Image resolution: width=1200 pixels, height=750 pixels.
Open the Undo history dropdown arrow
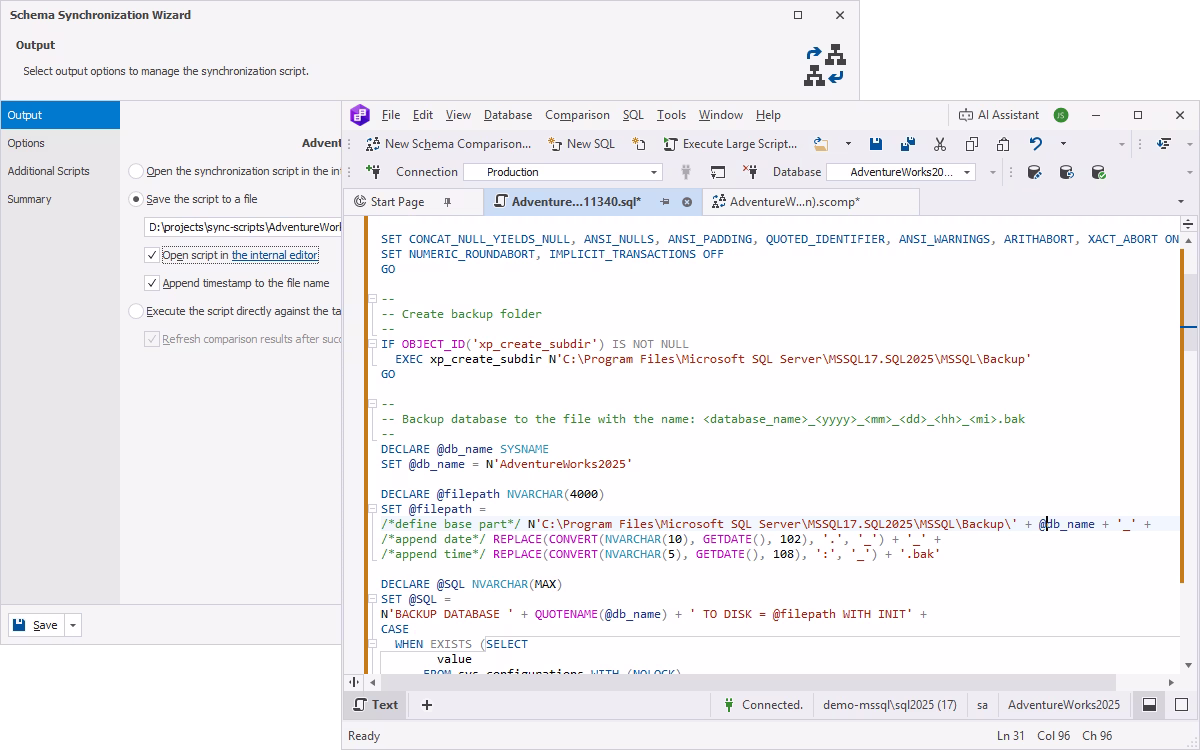[x=1063, y=144]
